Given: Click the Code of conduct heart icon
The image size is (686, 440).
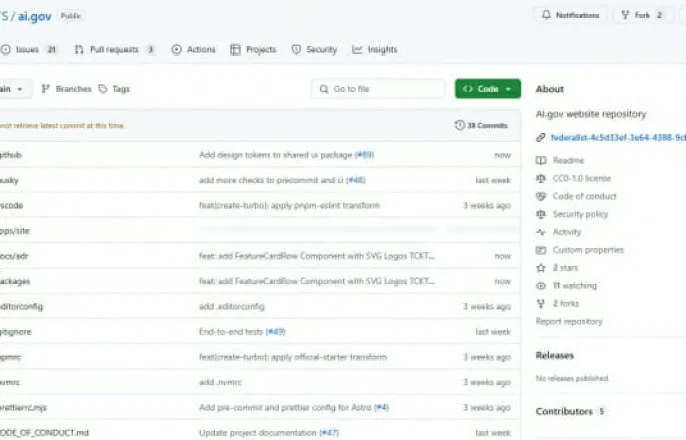Looking at the screenshot, I should [541, 196].
